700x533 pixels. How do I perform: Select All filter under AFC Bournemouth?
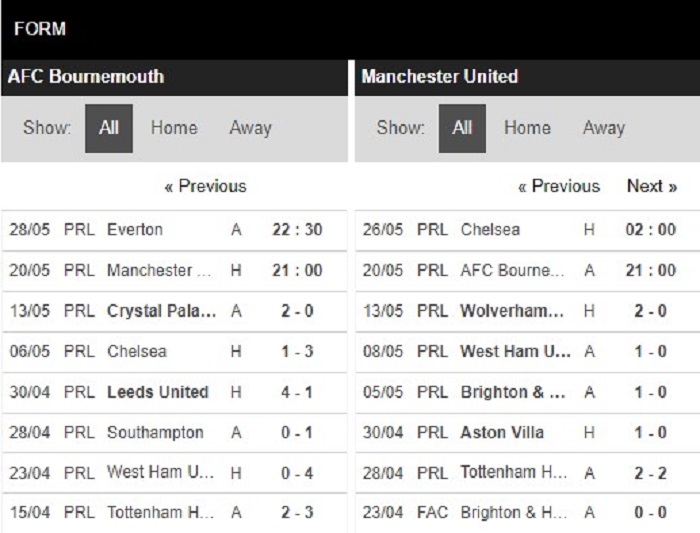(109, 129)
